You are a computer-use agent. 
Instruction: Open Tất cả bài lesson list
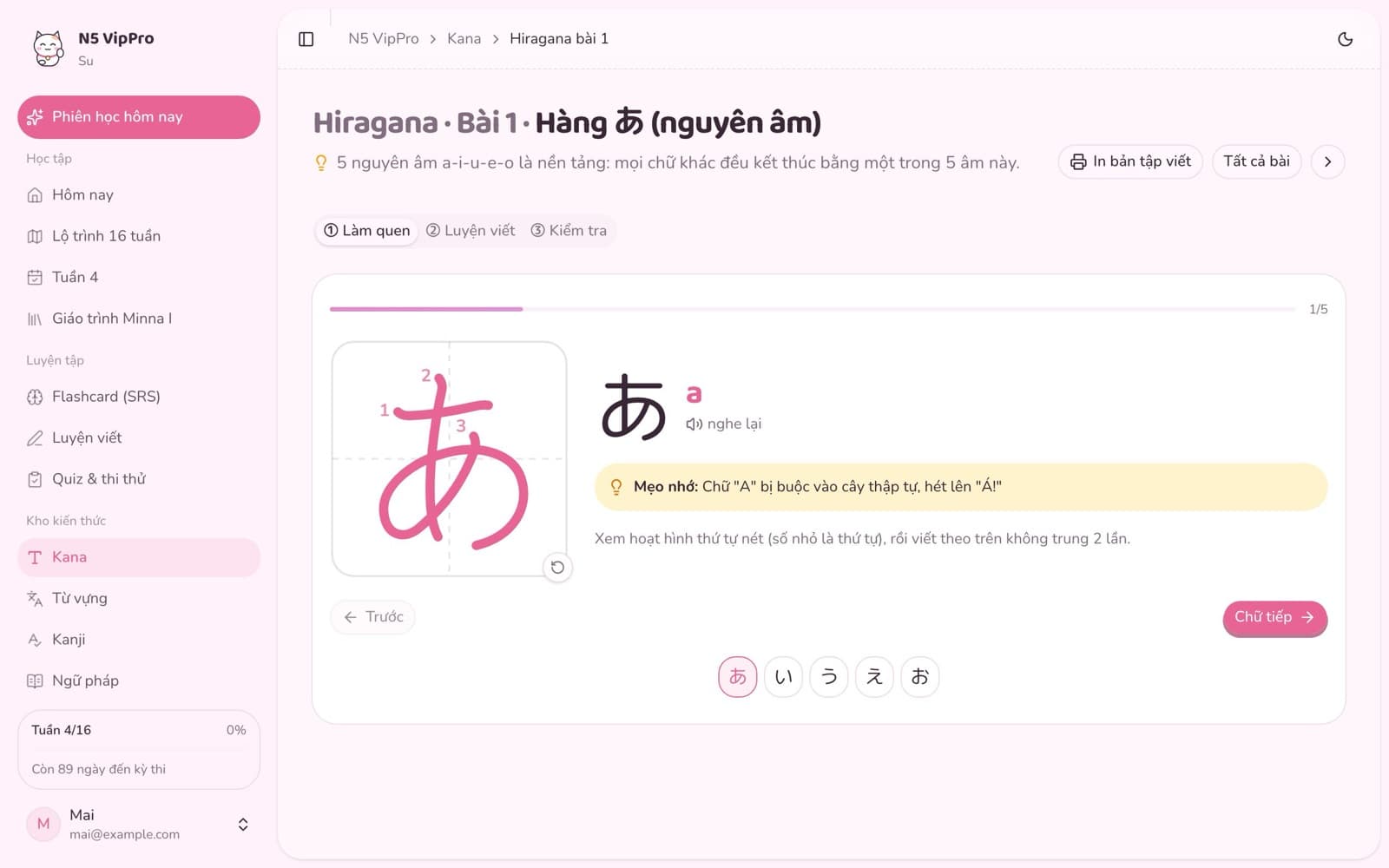(1256, 161)
